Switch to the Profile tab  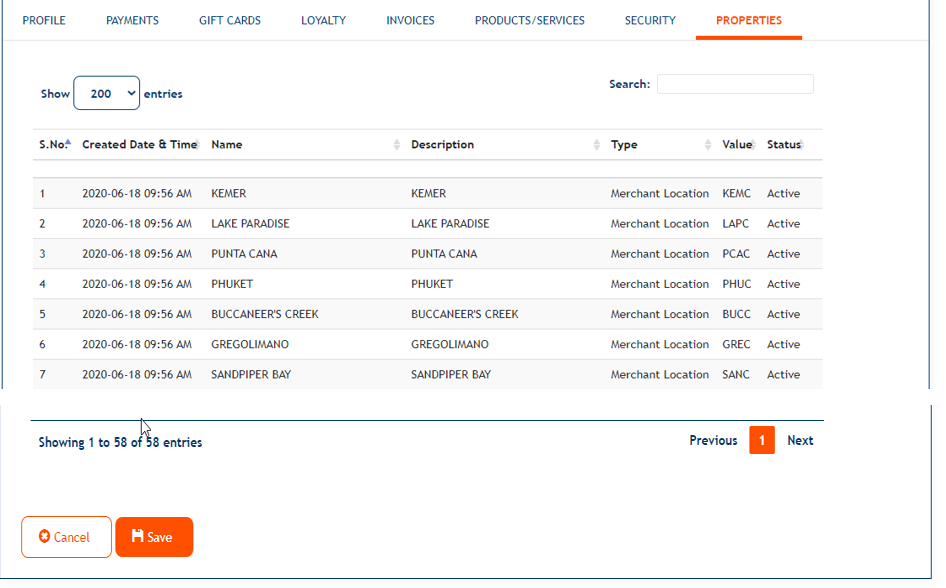(44, 20)
